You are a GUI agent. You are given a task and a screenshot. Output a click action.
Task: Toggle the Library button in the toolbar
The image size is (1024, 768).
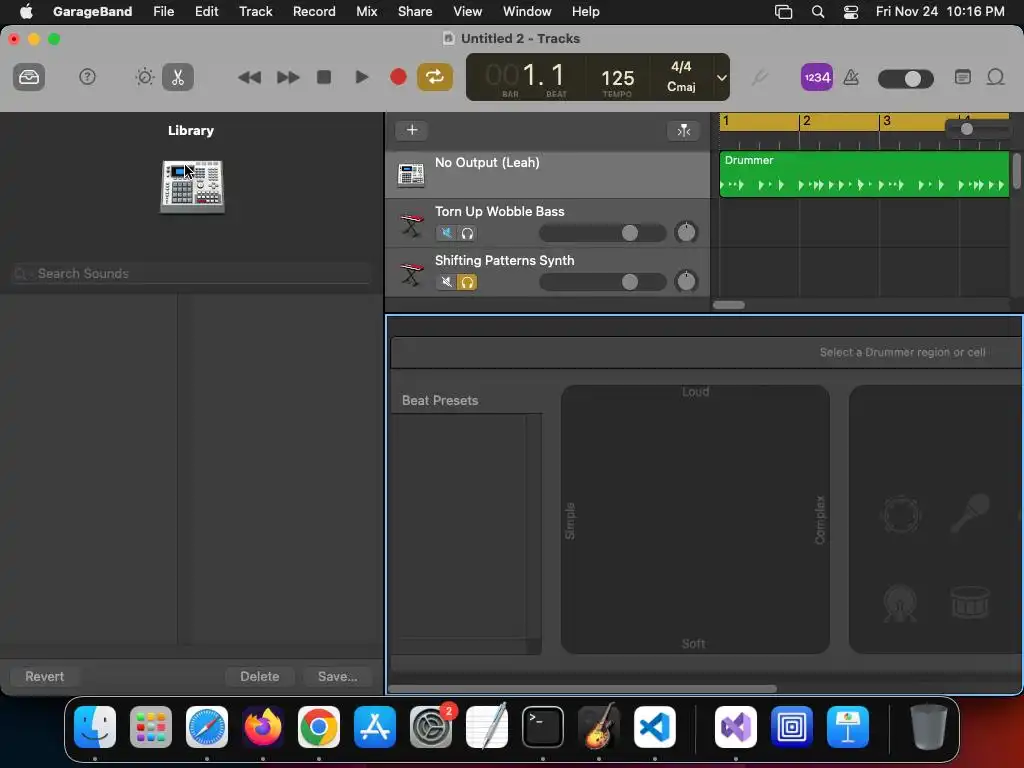[x=29, y=77]
